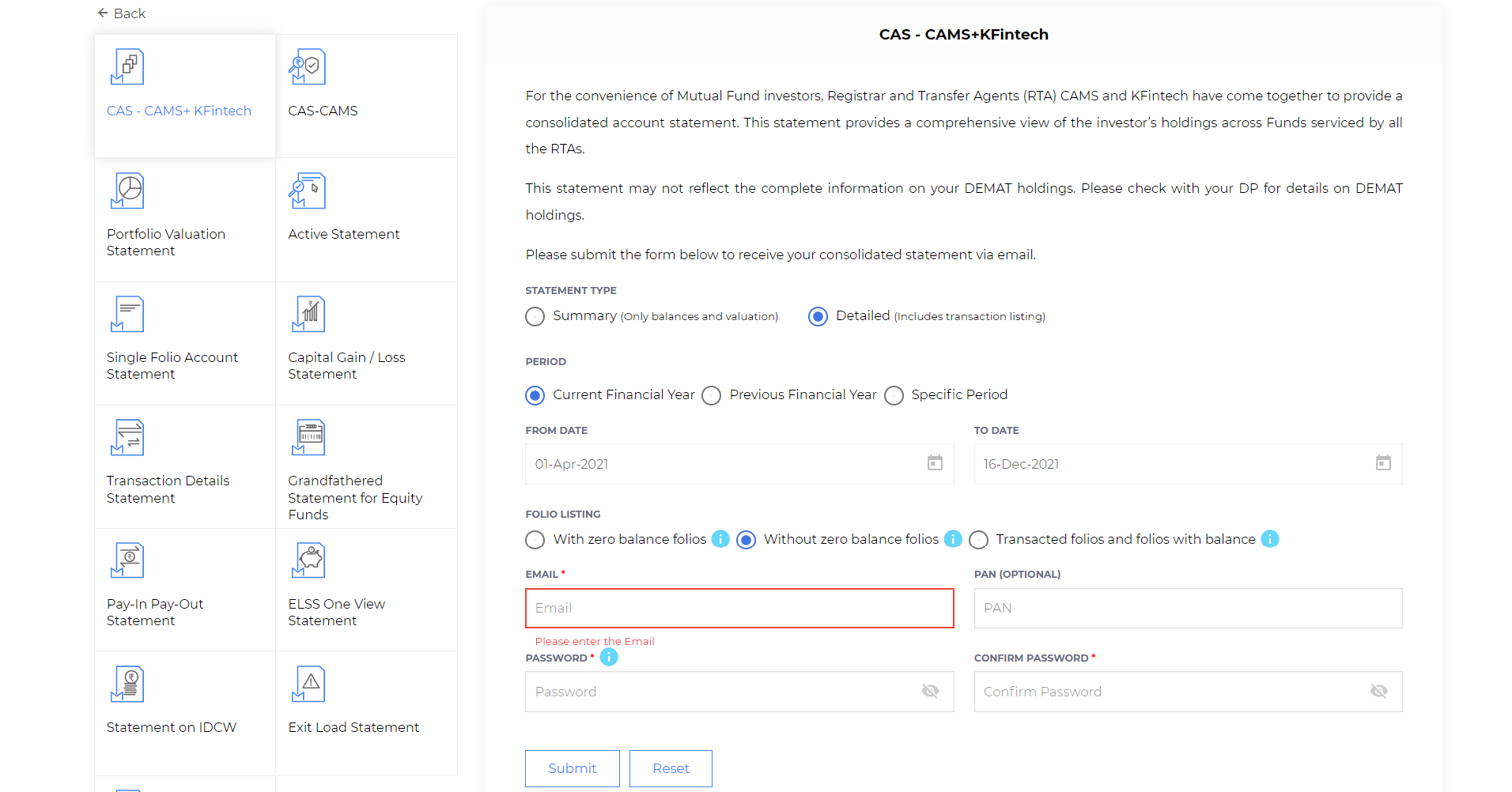Open the ELSS One View Statement icon
Screen dimensions: 1512x792
(x=308, y=560)
